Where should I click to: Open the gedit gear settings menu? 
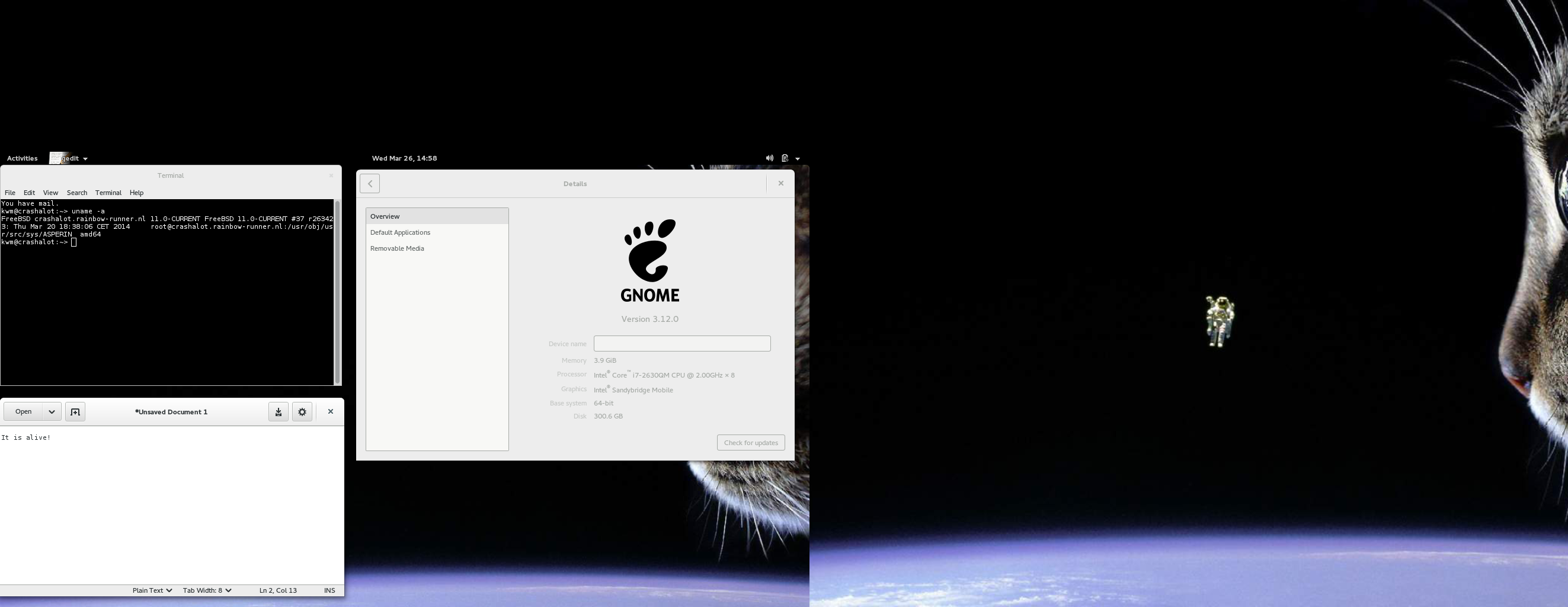[303, 411]
